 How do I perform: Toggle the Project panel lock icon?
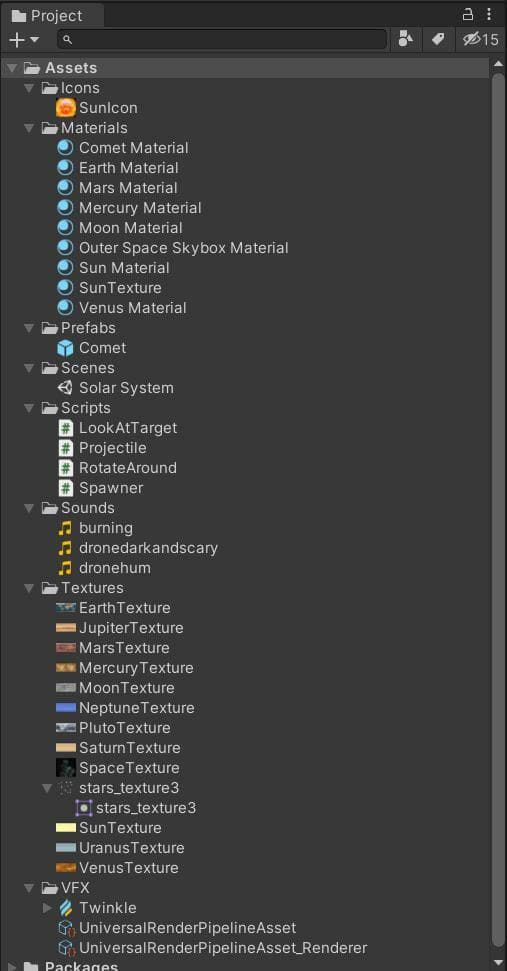tap(469, 14)
